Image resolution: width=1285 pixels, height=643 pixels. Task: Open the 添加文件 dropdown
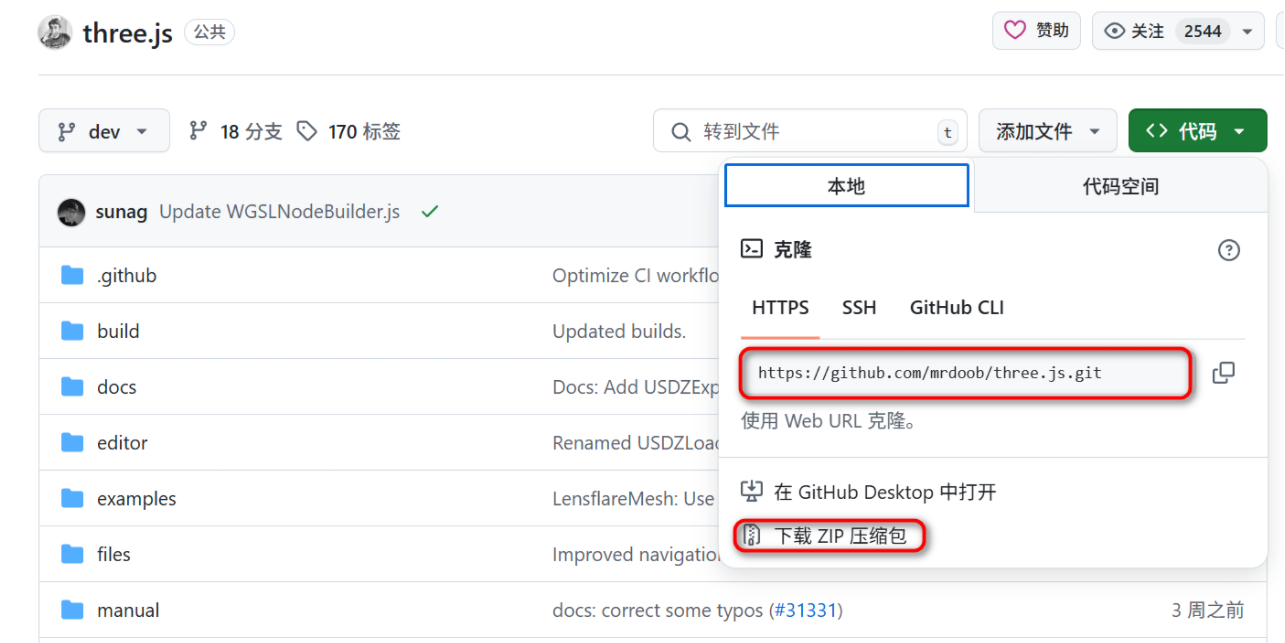pyautogui.click(x=1047, y=131)
